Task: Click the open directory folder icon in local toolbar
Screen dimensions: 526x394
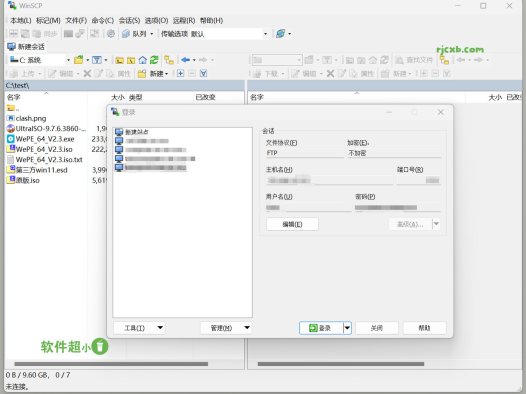Action: click(x=78, y=60)
